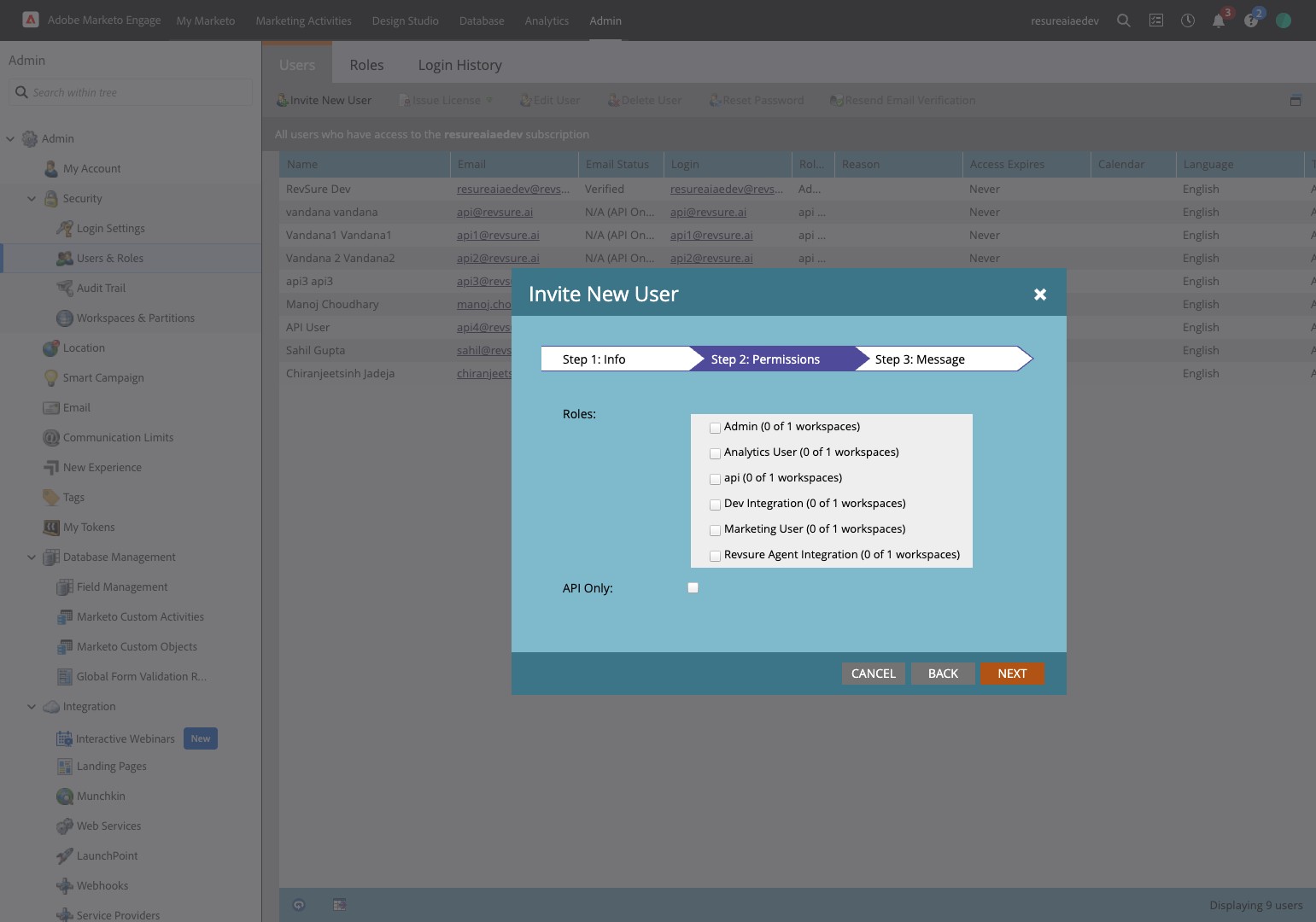Click the My Account person icon
1316x922 pixels.
51,169
